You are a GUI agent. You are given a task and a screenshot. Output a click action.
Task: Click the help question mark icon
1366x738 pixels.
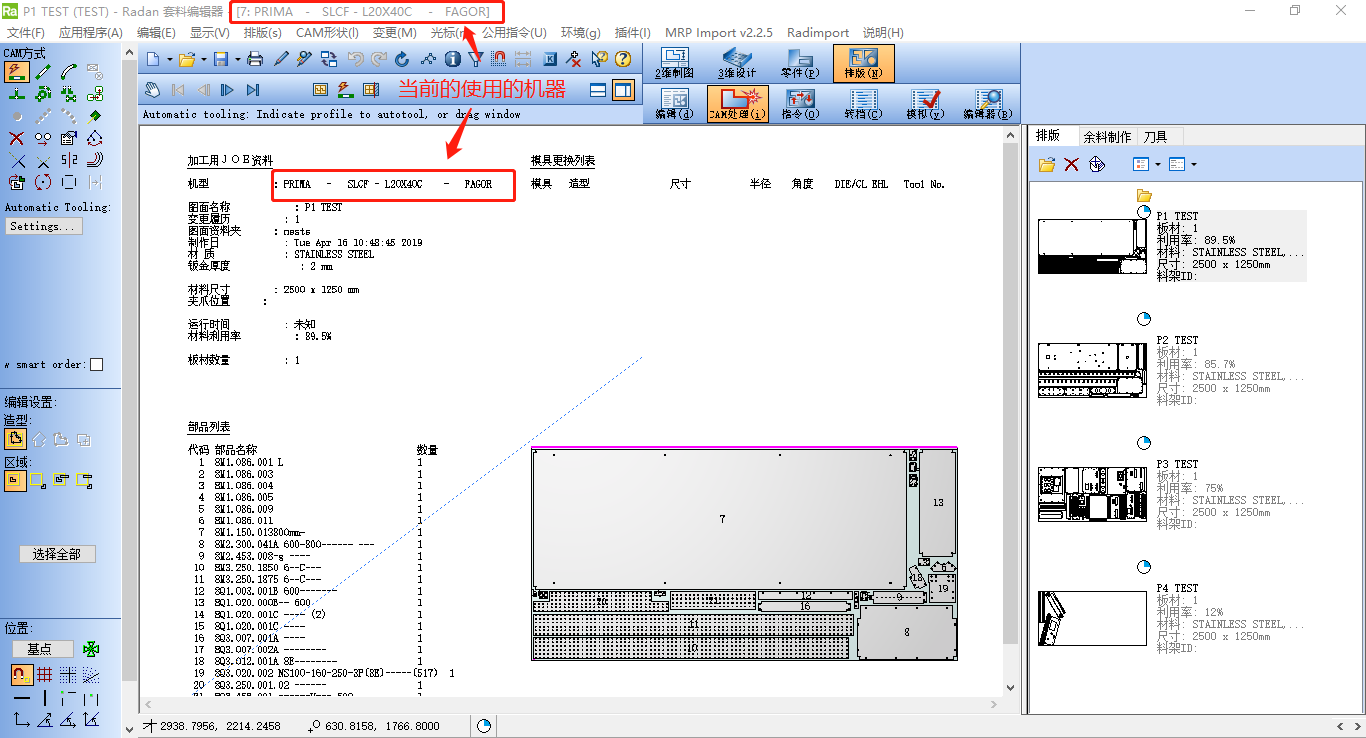623,59
